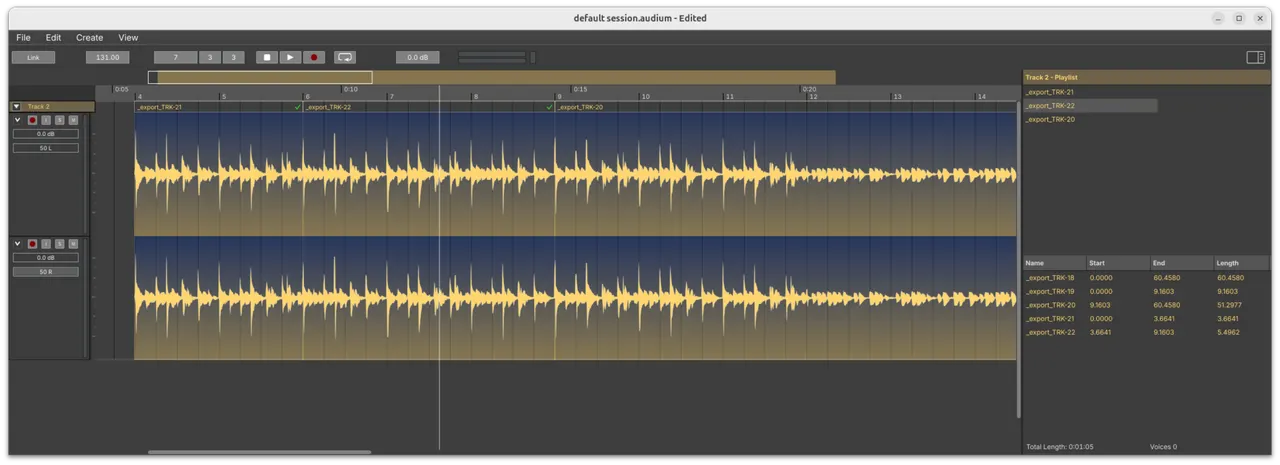Stop playback with the square Stop button
The height and width of the screenshot is (465, 1280).
click(267, 58)
